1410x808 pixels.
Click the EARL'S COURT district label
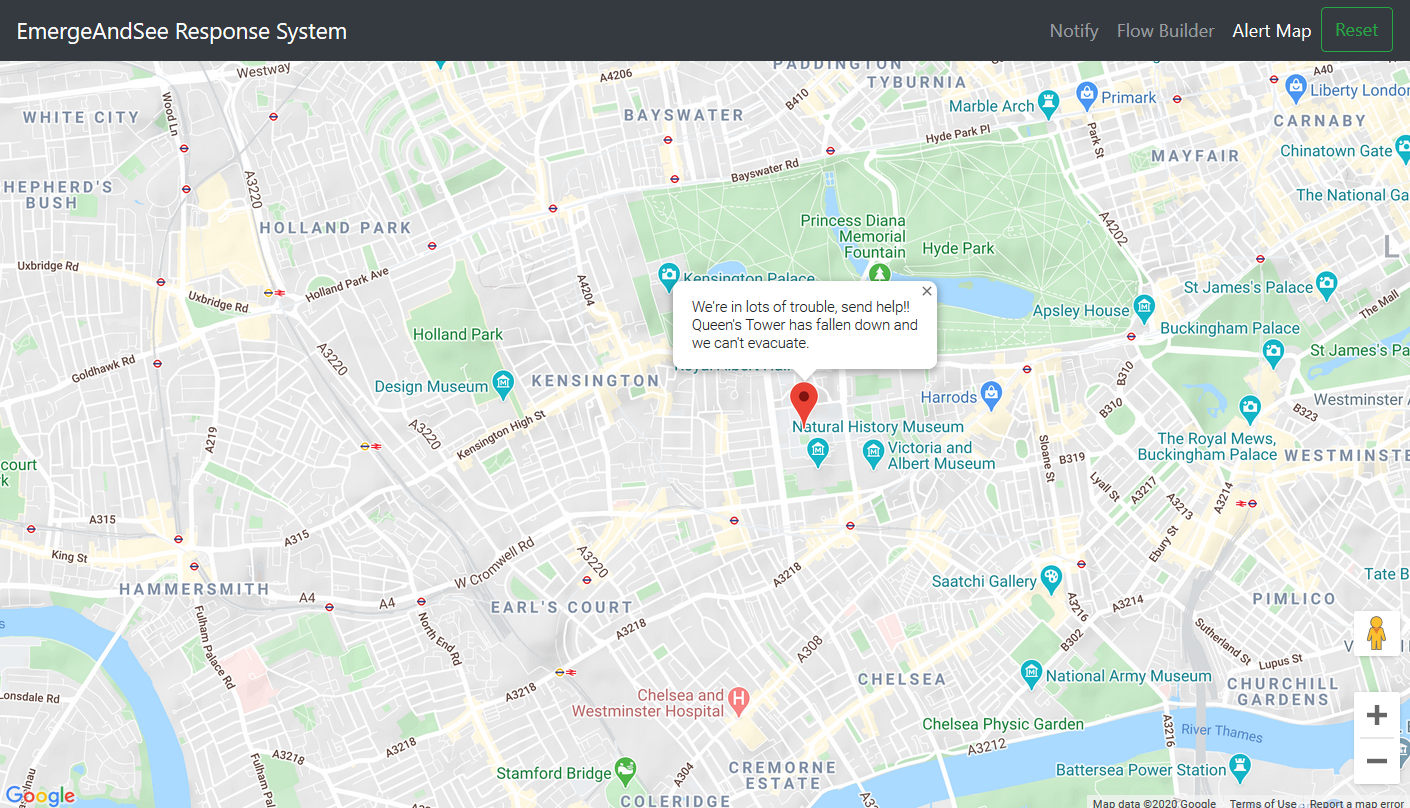click(562, 607)
